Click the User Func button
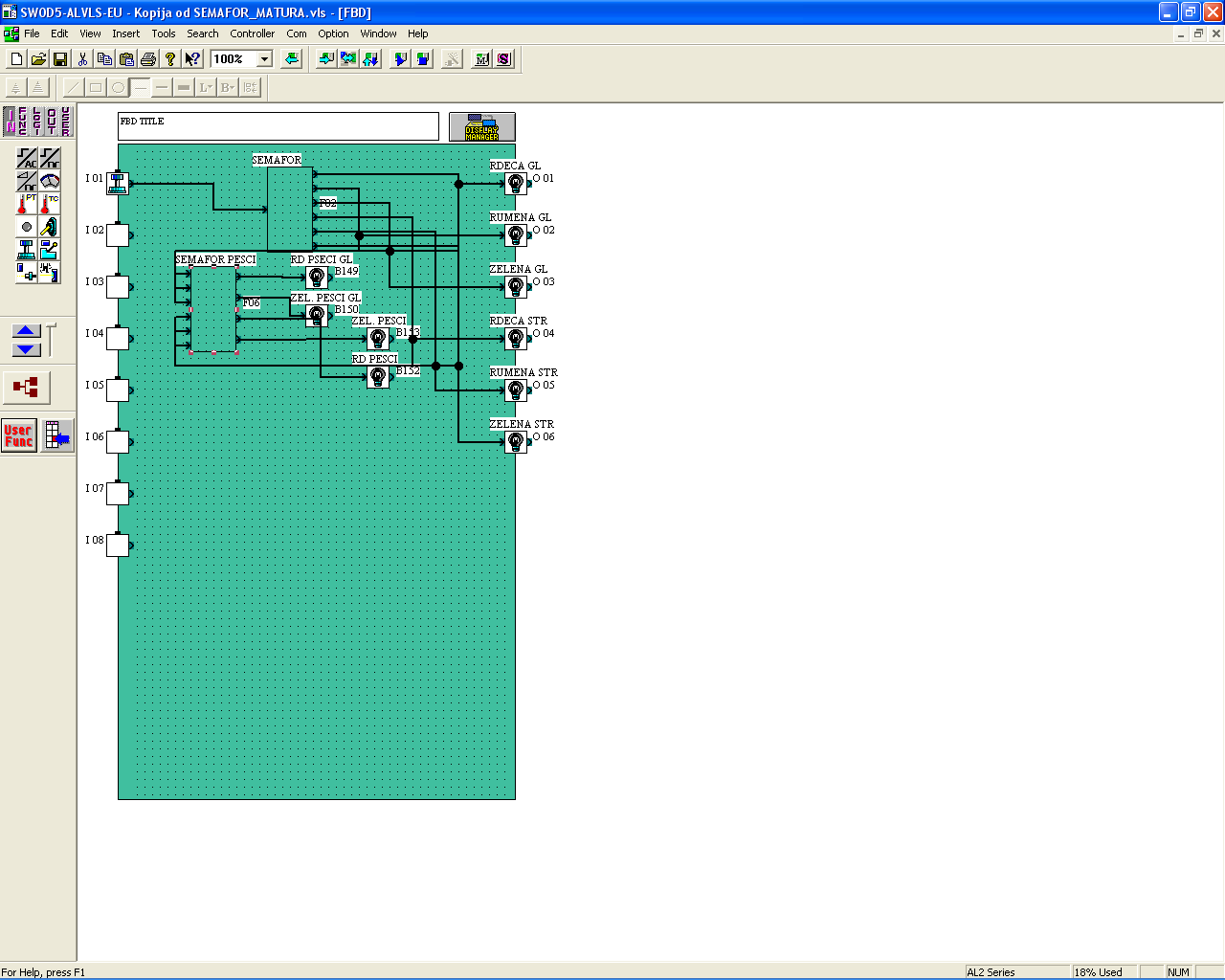Screen dimensions: 1225x980 point(19,435)
